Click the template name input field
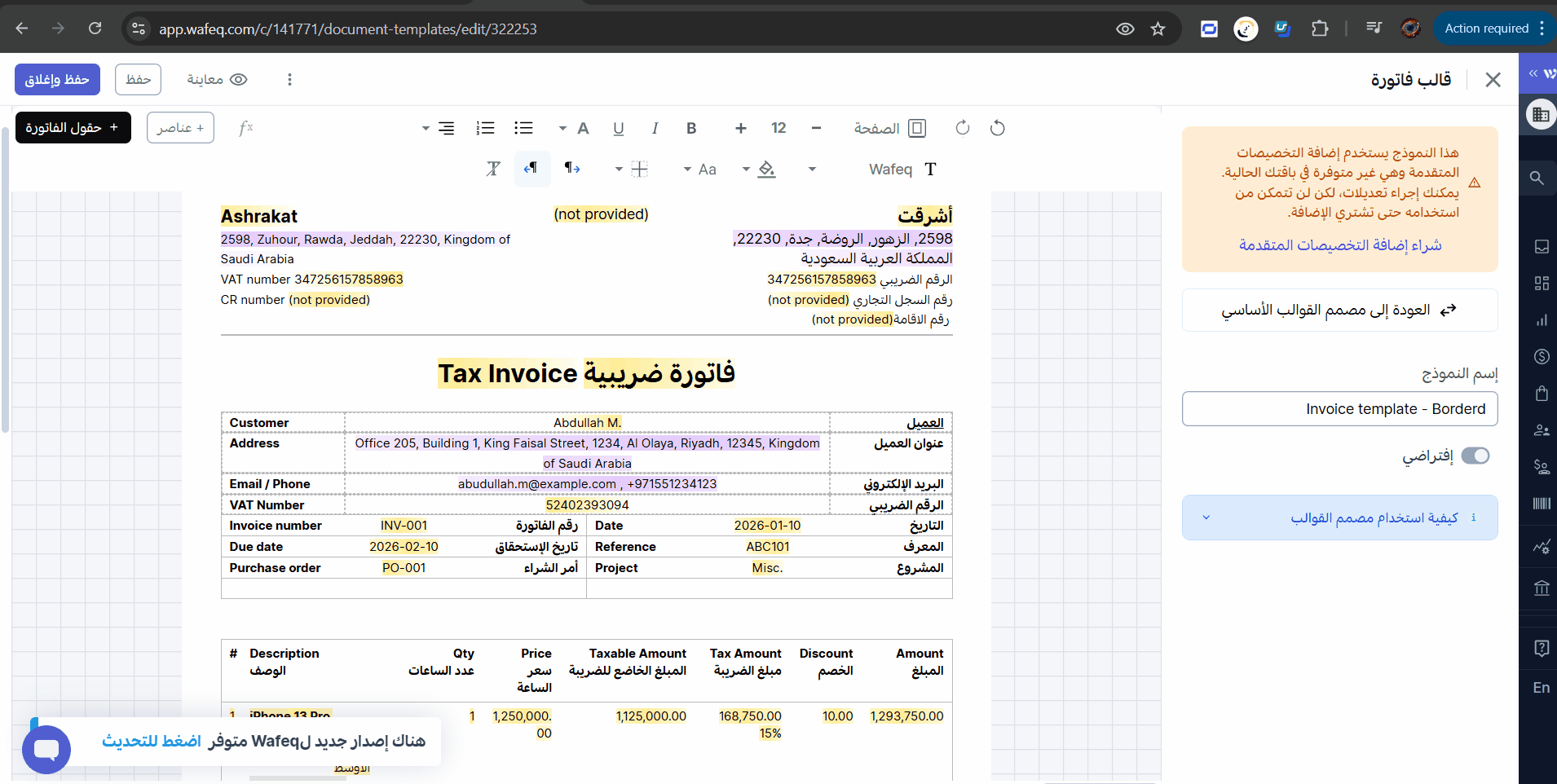The width and height of the screenshot is (1557, 784). pos(1339,408)
